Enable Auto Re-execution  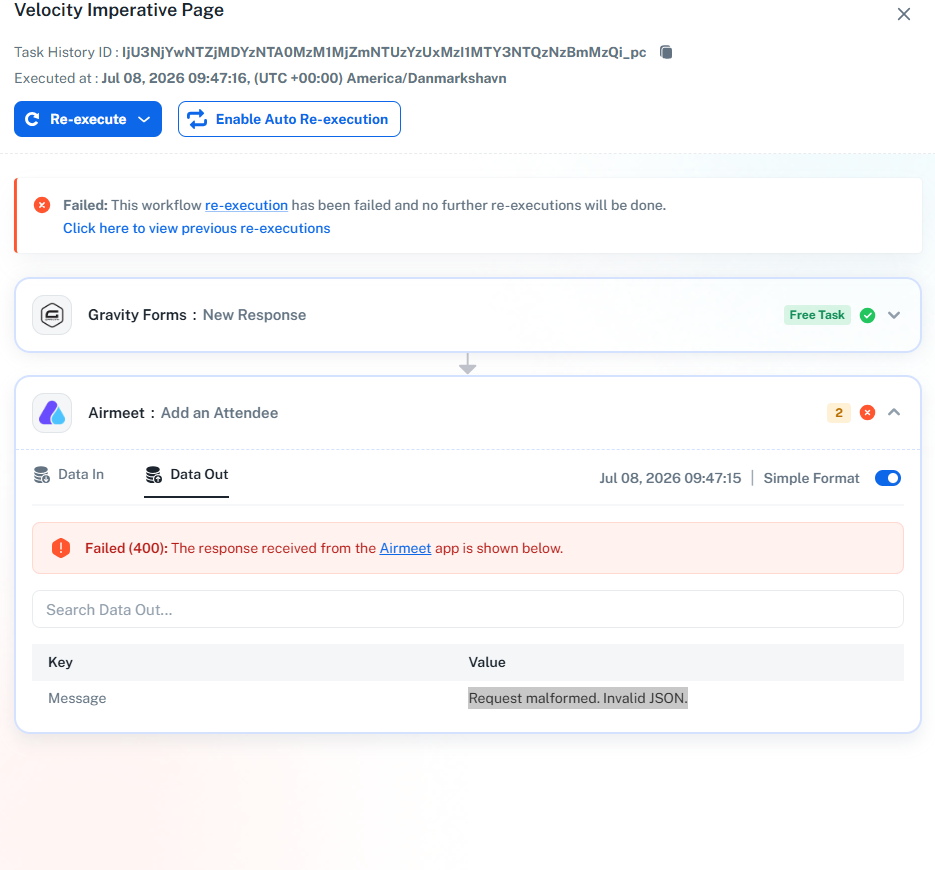tap(289, 119)
